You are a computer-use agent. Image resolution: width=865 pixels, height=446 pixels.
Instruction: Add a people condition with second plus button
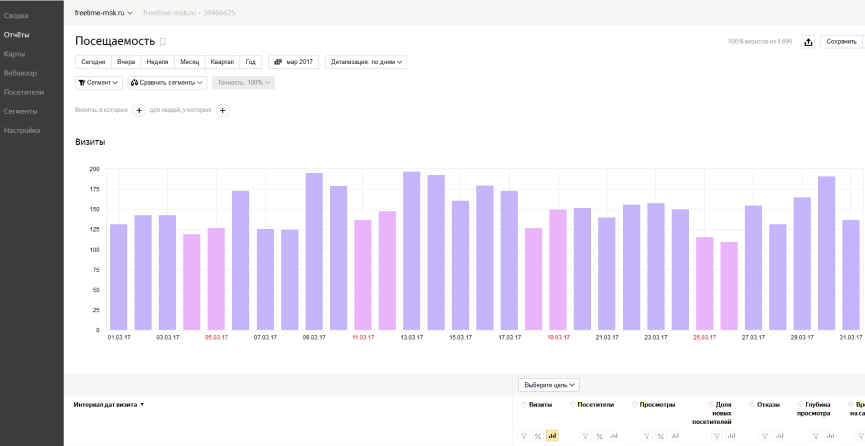(222, 110)
